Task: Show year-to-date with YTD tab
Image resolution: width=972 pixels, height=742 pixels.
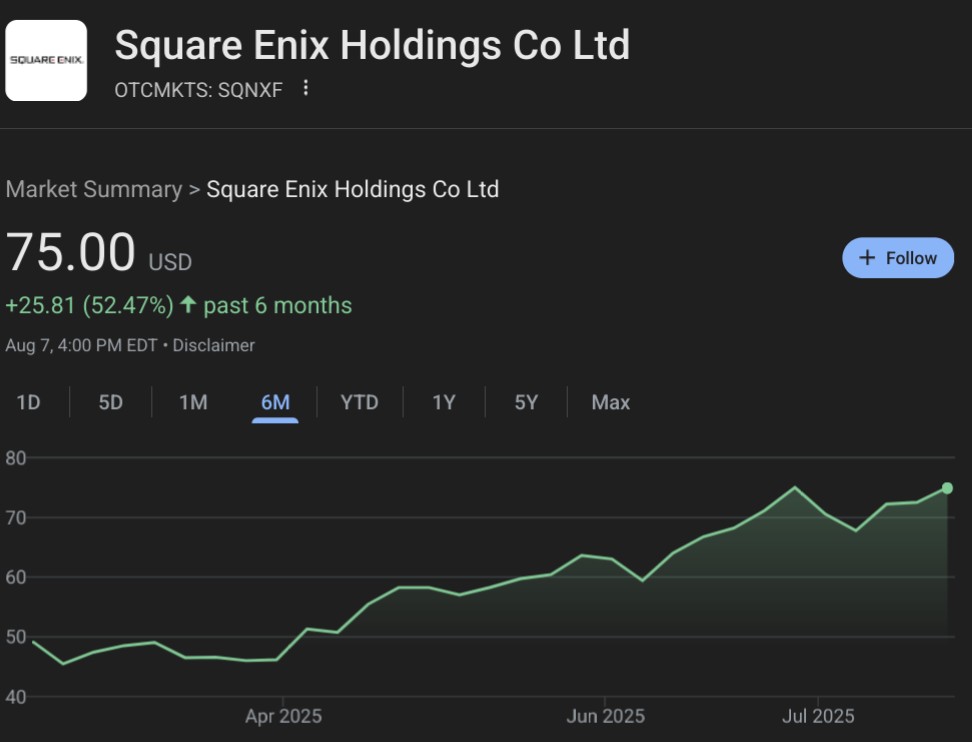Action: click(x=360, y=402)
